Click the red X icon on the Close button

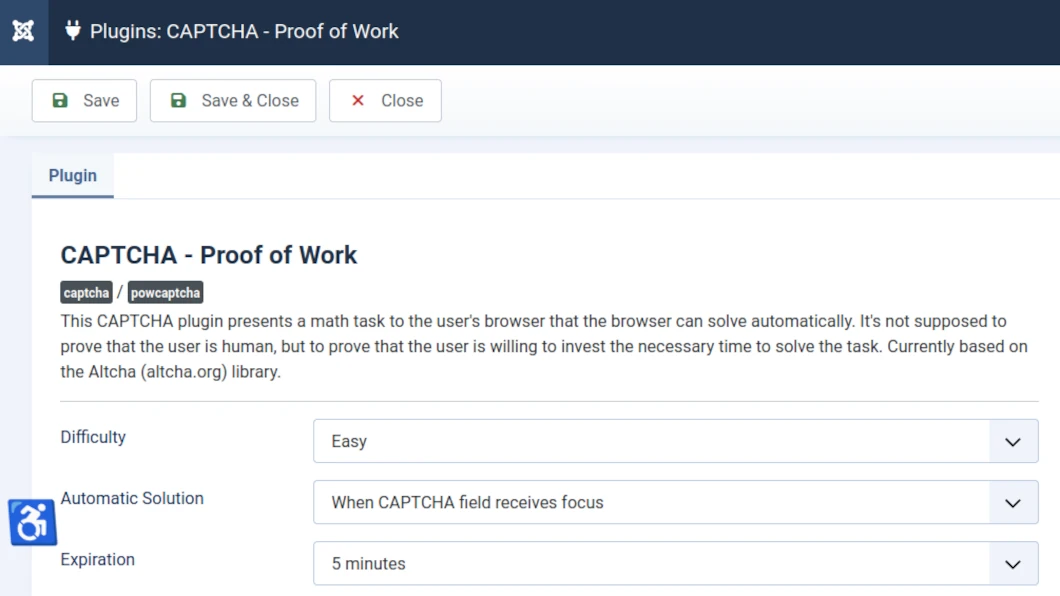pyautogui.click(x=357, y=100)
